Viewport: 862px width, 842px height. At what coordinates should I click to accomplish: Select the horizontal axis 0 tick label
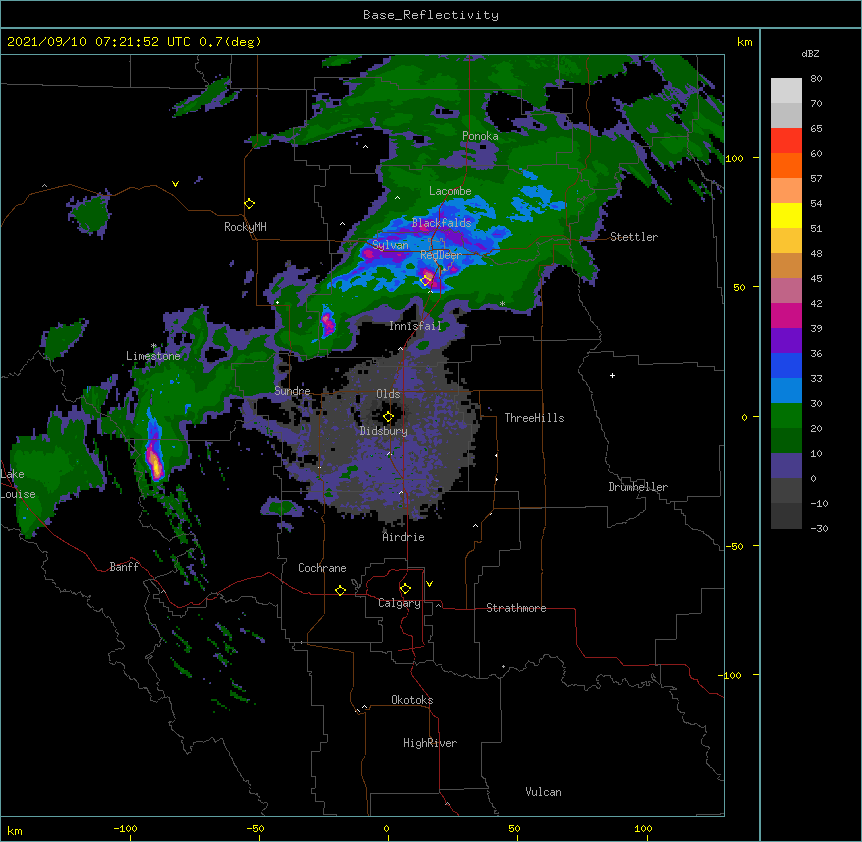pos(386,828)
